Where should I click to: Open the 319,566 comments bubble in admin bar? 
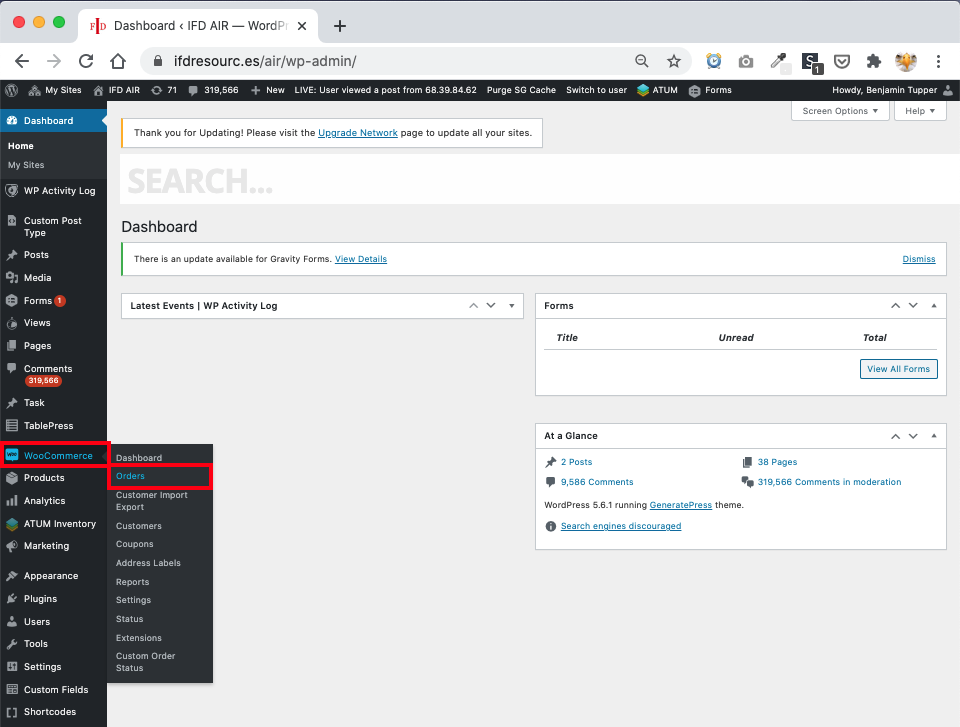point(213,90)
